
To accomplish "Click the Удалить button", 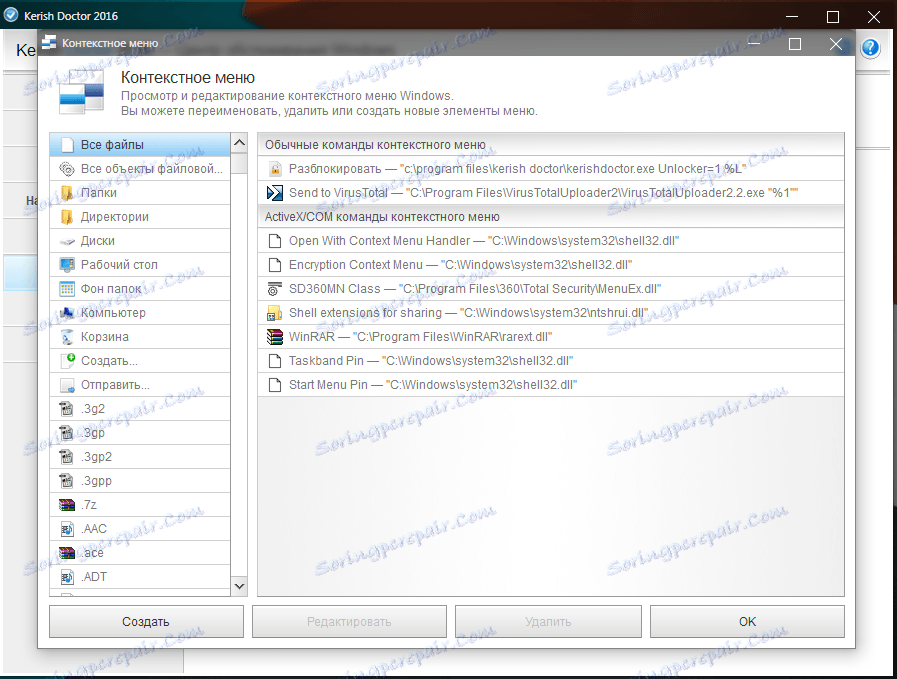I will click(548, 622).
